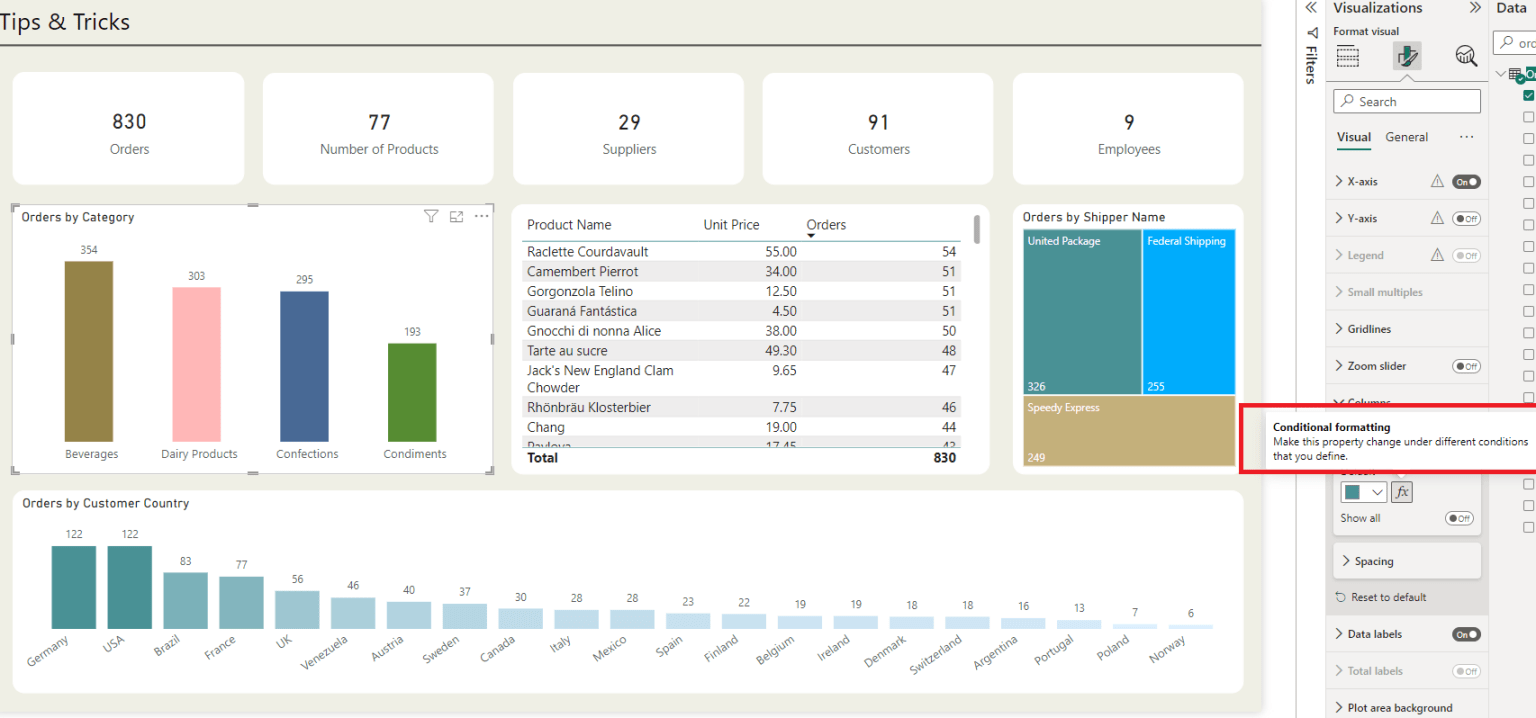Open More options on Orders by Category visual

tap(481, 216)
